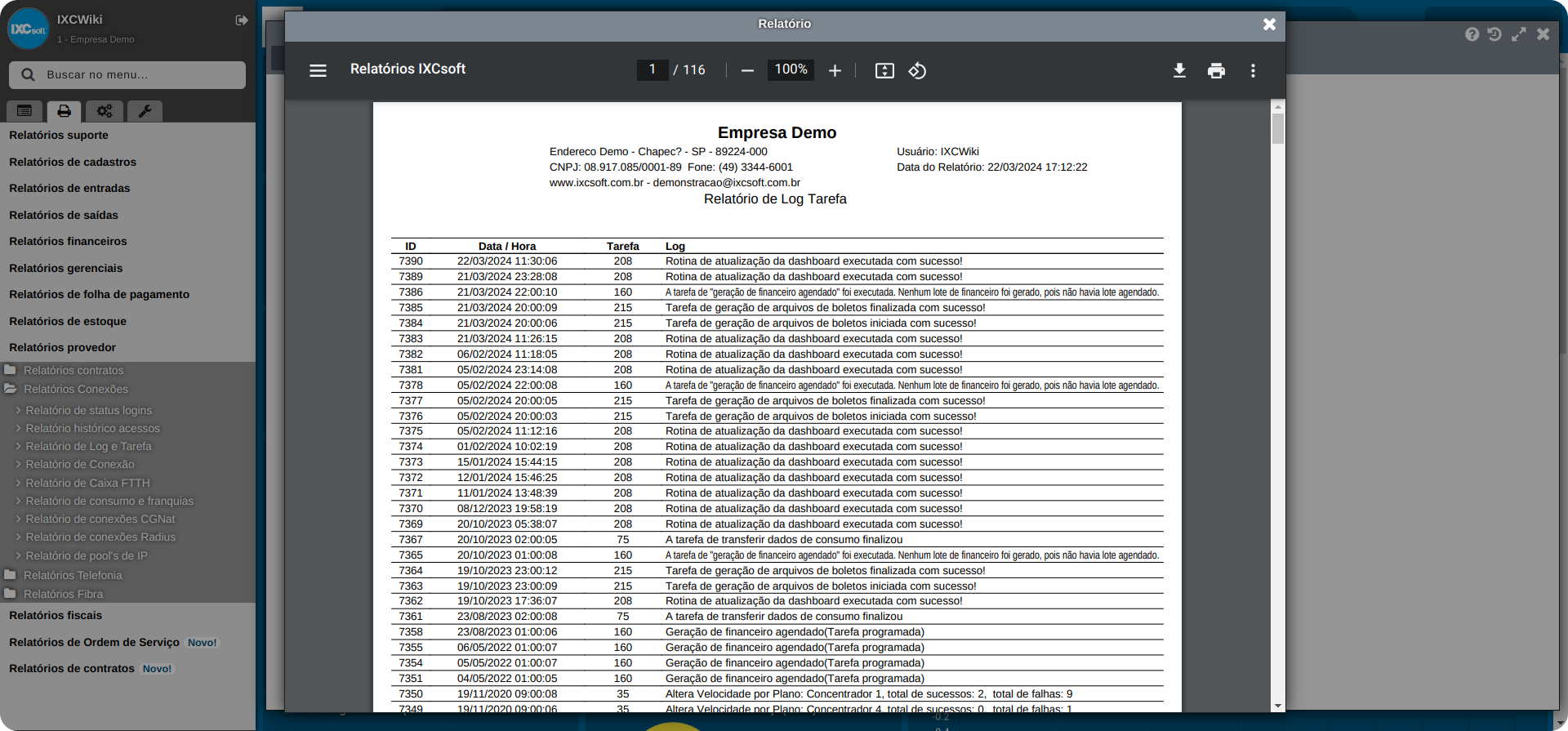Viewport: 1568px width, 731px height.
Task: Click the Empresa Demo report heading
Action: point(777,133)
